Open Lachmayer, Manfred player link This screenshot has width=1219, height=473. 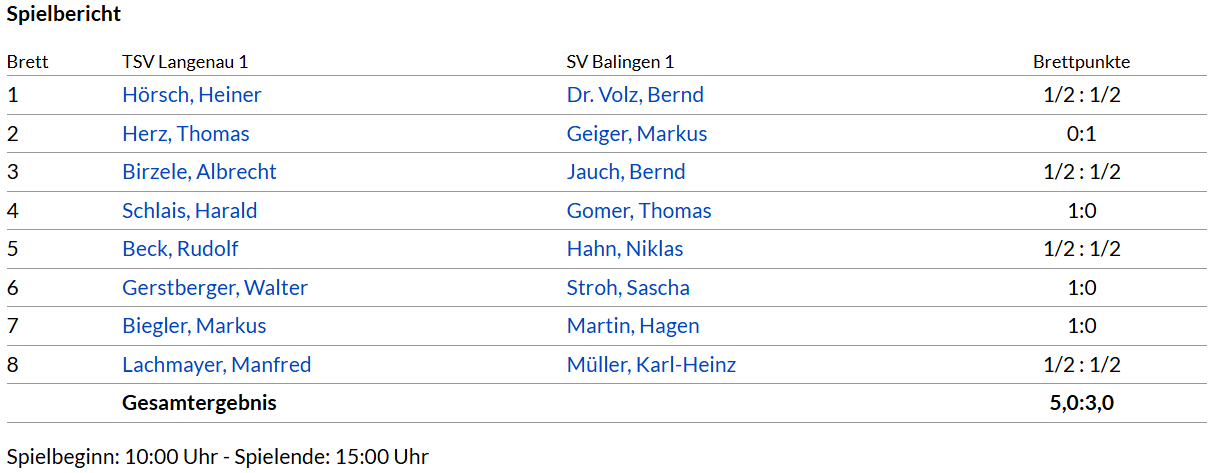click(x=216, y=365)
